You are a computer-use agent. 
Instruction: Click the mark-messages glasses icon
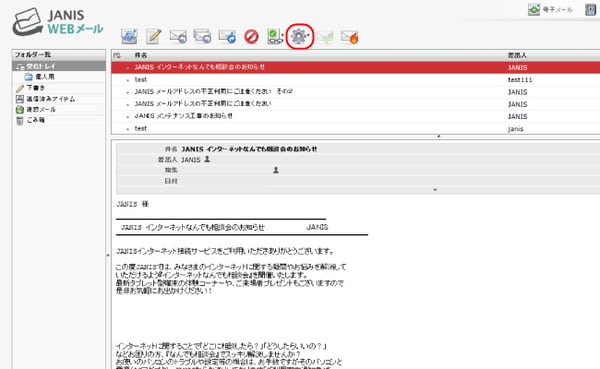click(276, 37)
